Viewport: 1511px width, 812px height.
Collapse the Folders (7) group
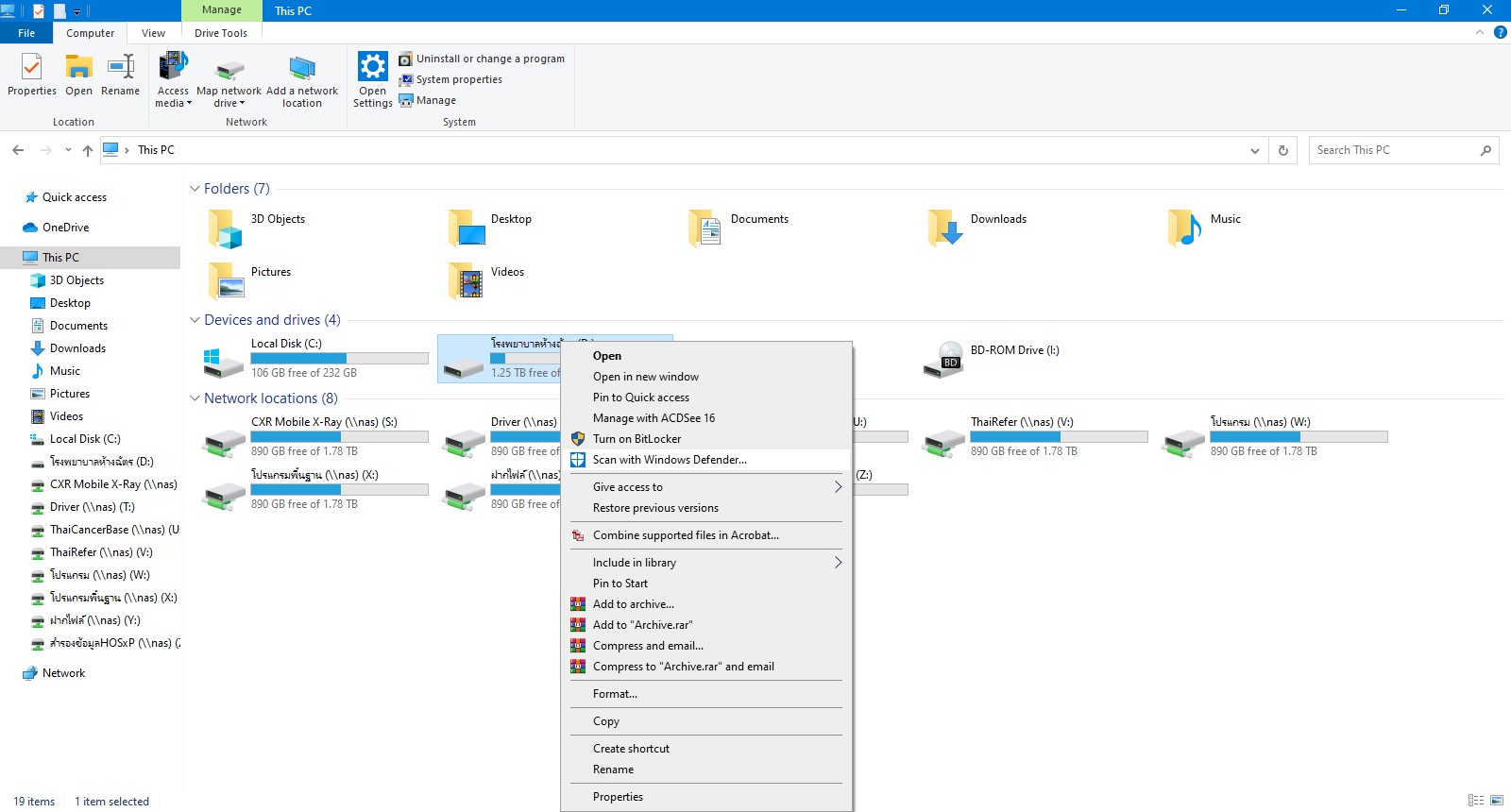click(195, 189)
